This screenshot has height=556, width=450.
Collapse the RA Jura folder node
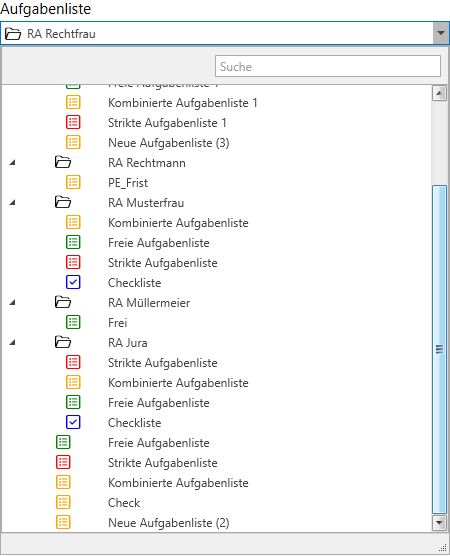click(x=13, y=343)
